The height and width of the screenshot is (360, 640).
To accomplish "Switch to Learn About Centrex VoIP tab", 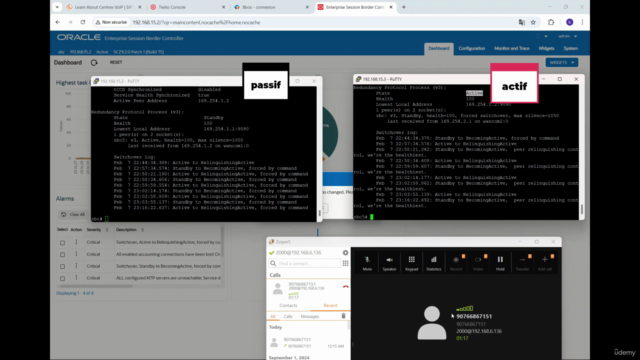I will pyautogui.click(x=104, y=7).
